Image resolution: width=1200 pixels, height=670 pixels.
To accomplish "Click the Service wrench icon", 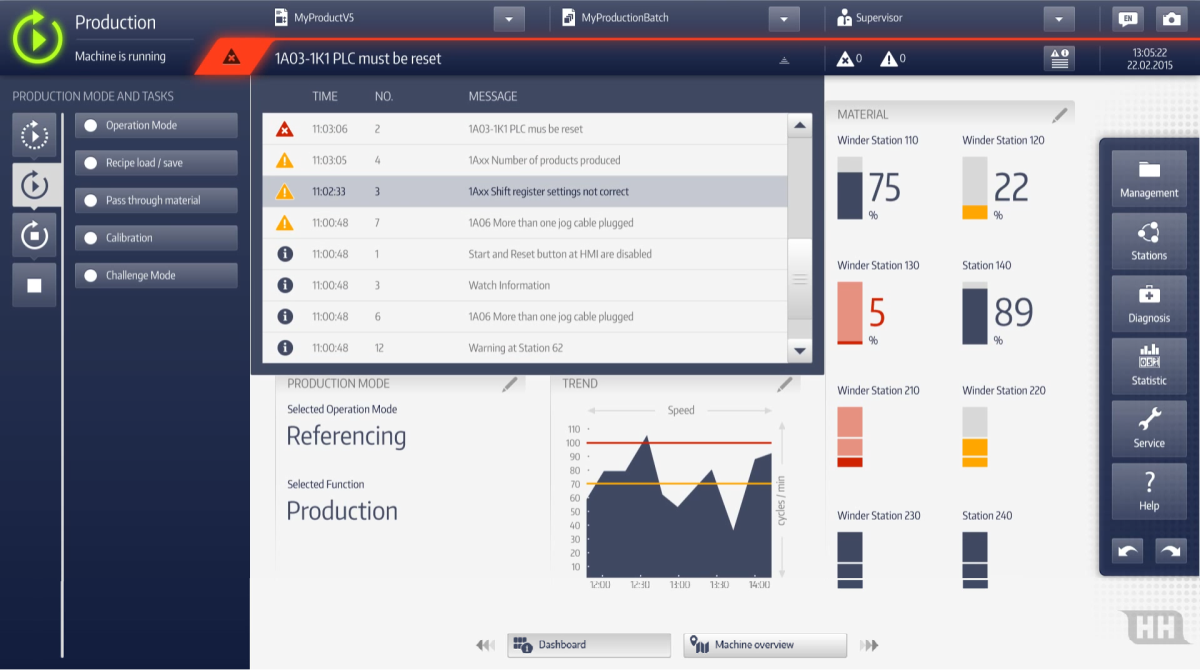I will [x=1149, y=429].
